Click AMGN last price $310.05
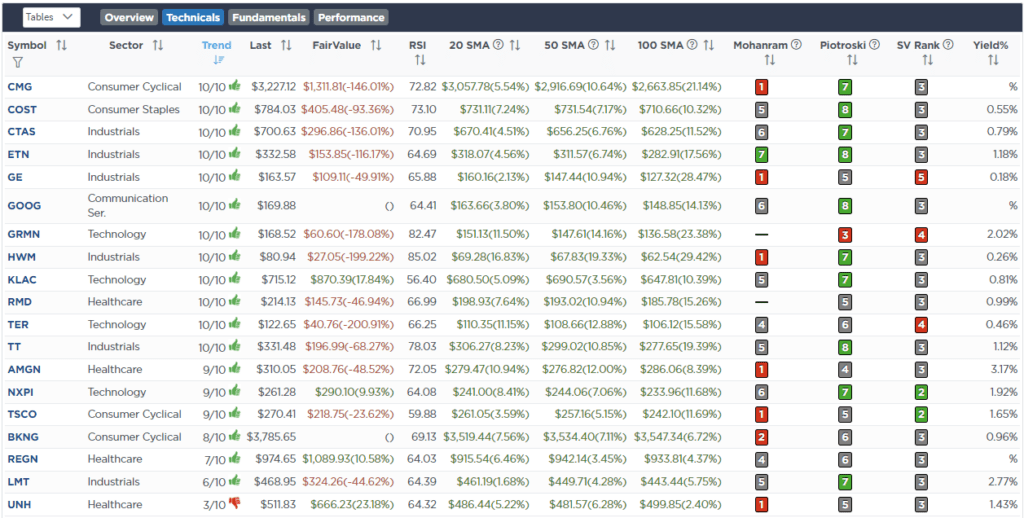This screenshot has height=518, width=1024. point(276,369)
